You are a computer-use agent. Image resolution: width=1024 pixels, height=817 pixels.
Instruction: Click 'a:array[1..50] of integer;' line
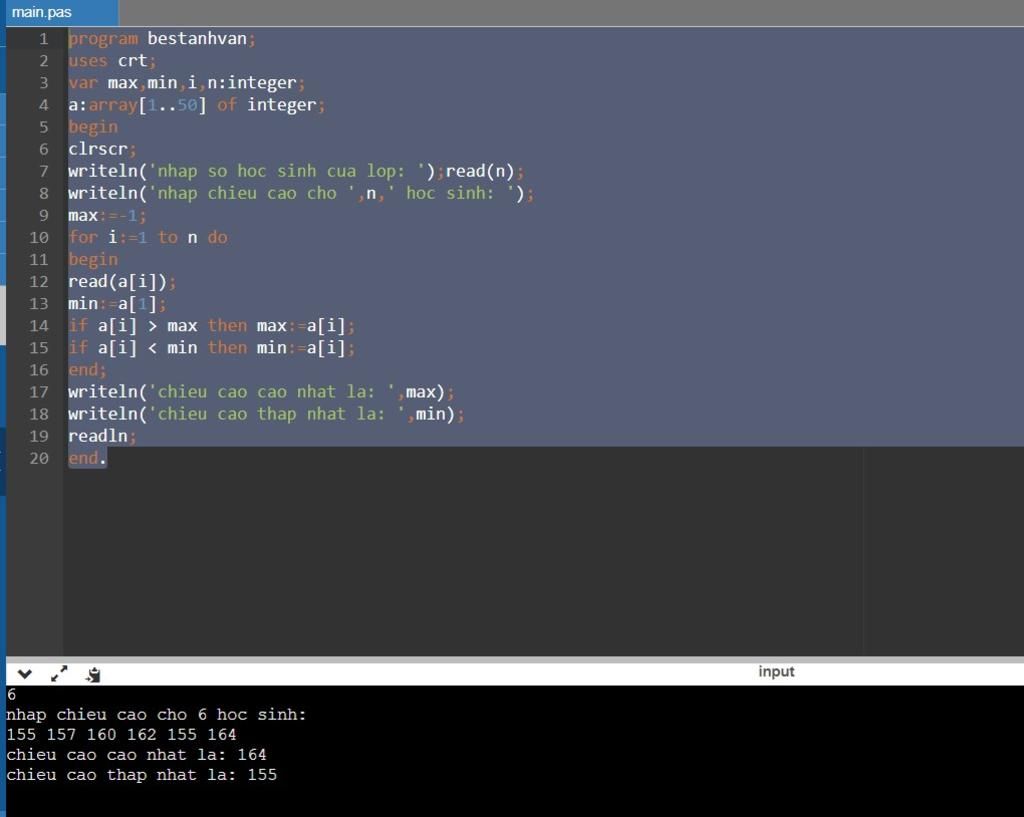coord(197,105)
